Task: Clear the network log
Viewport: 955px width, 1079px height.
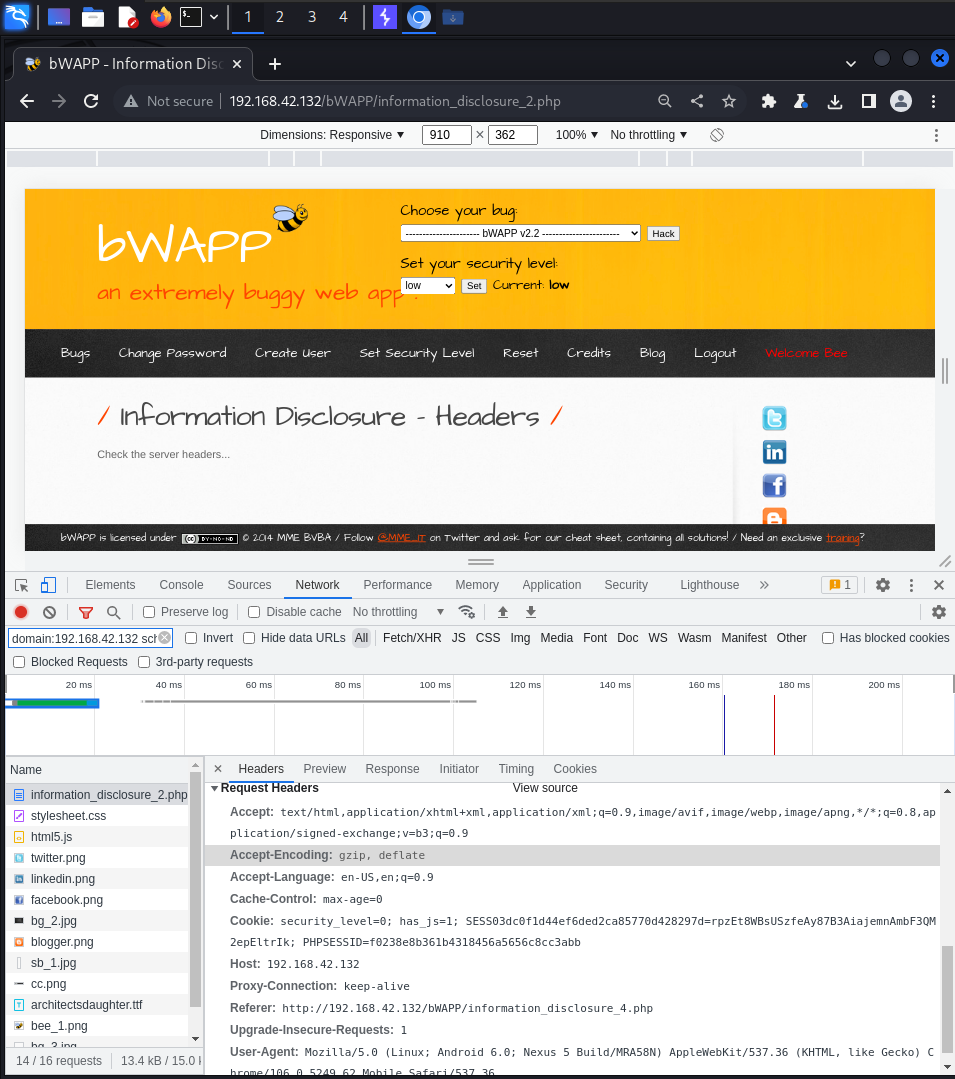Action: pos(49,612)
